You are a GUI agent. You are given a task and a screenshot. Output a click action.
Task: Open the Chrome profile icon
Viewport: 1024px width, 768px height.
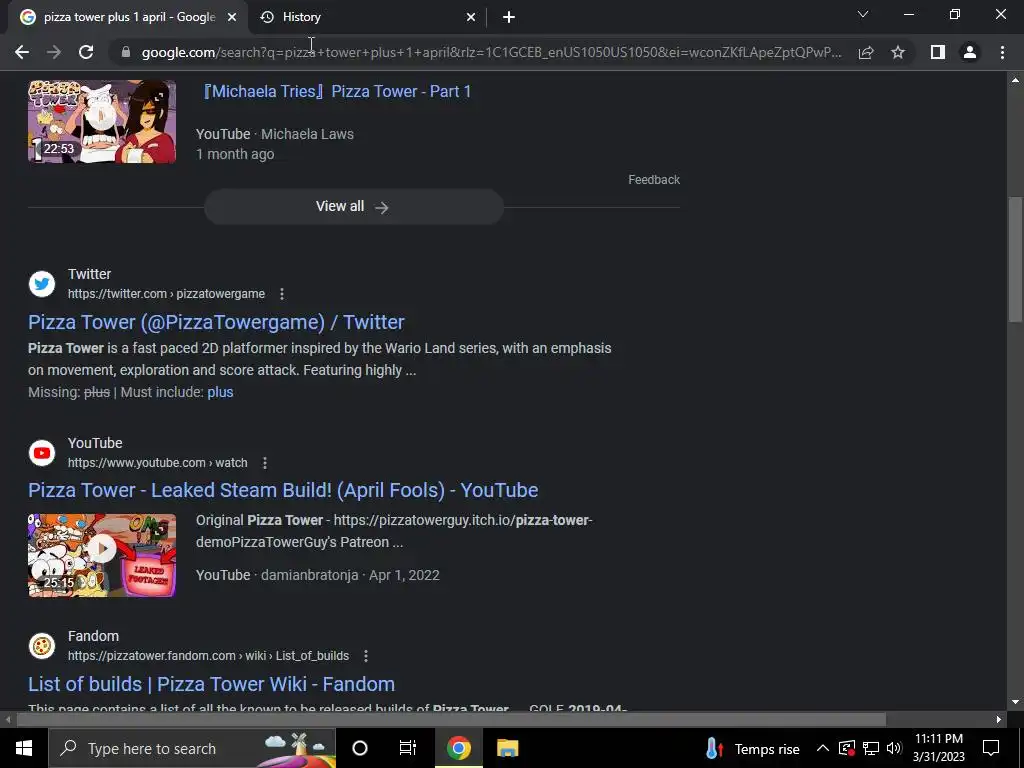[x=970, y=52]
